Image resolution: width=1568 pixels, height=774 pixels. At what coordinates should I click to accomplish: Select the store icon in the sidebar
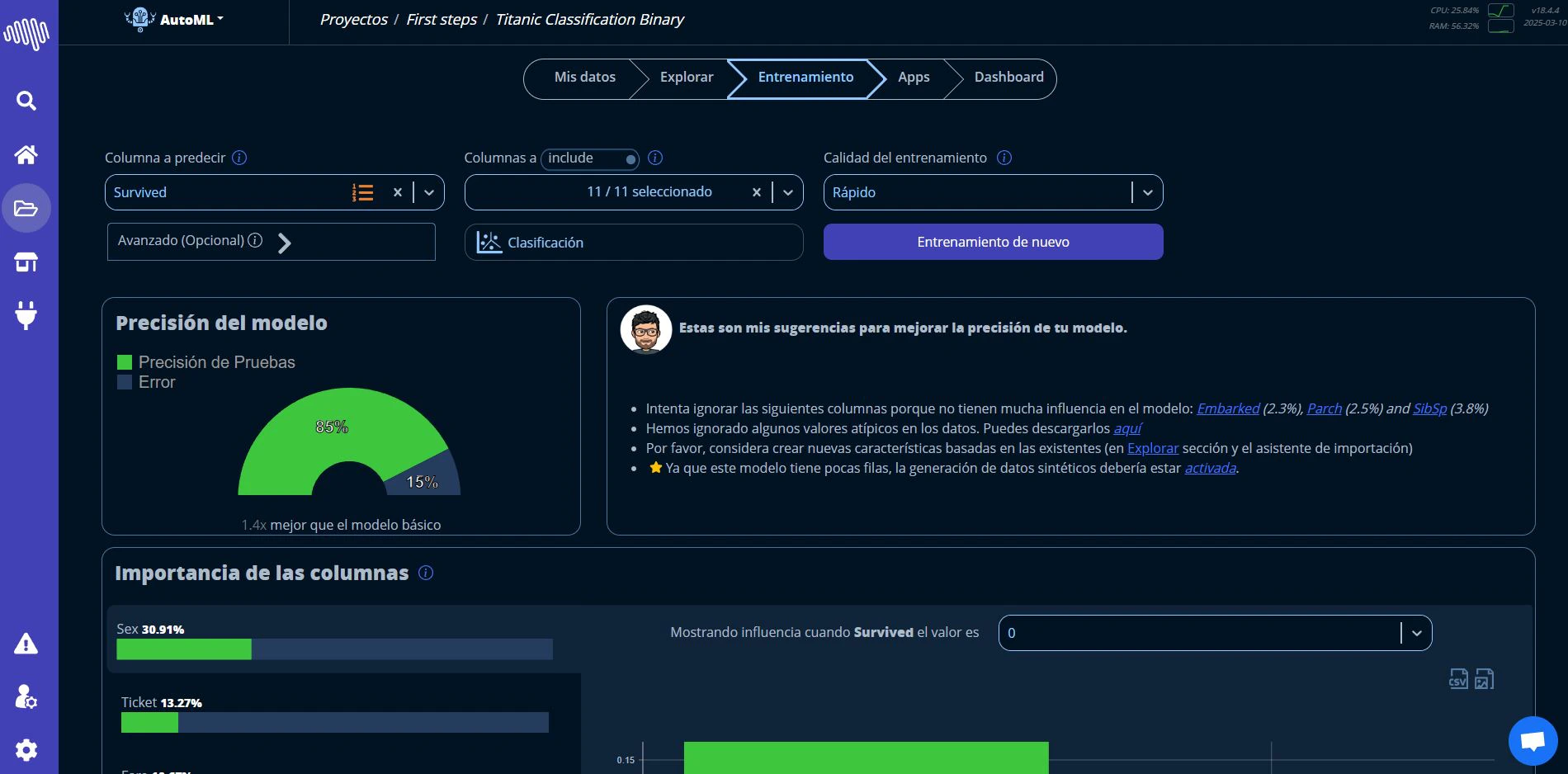(26, 262)
